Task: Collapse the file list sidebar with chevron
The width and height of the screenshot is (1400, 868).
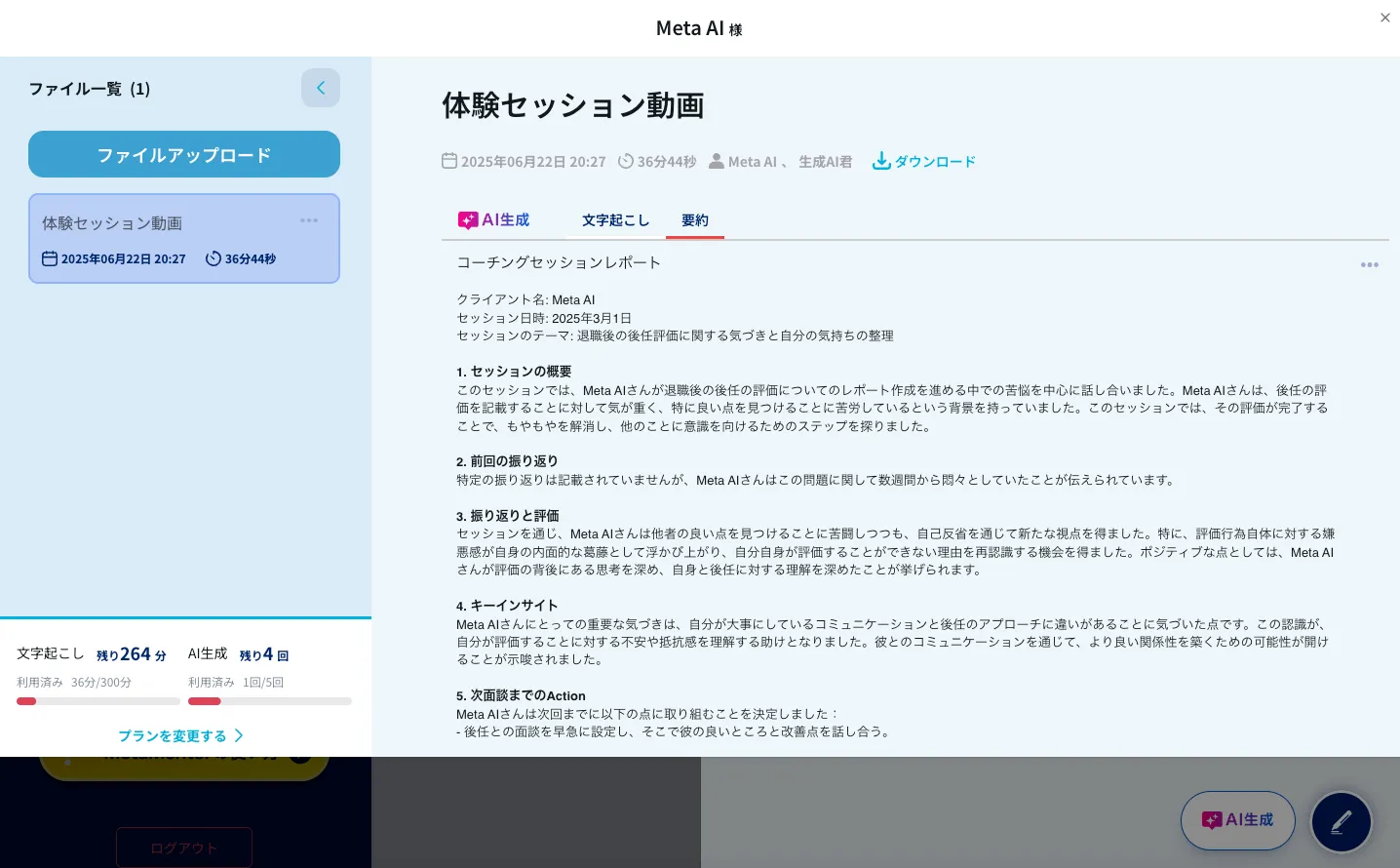Action: click(x=321, y=88)
